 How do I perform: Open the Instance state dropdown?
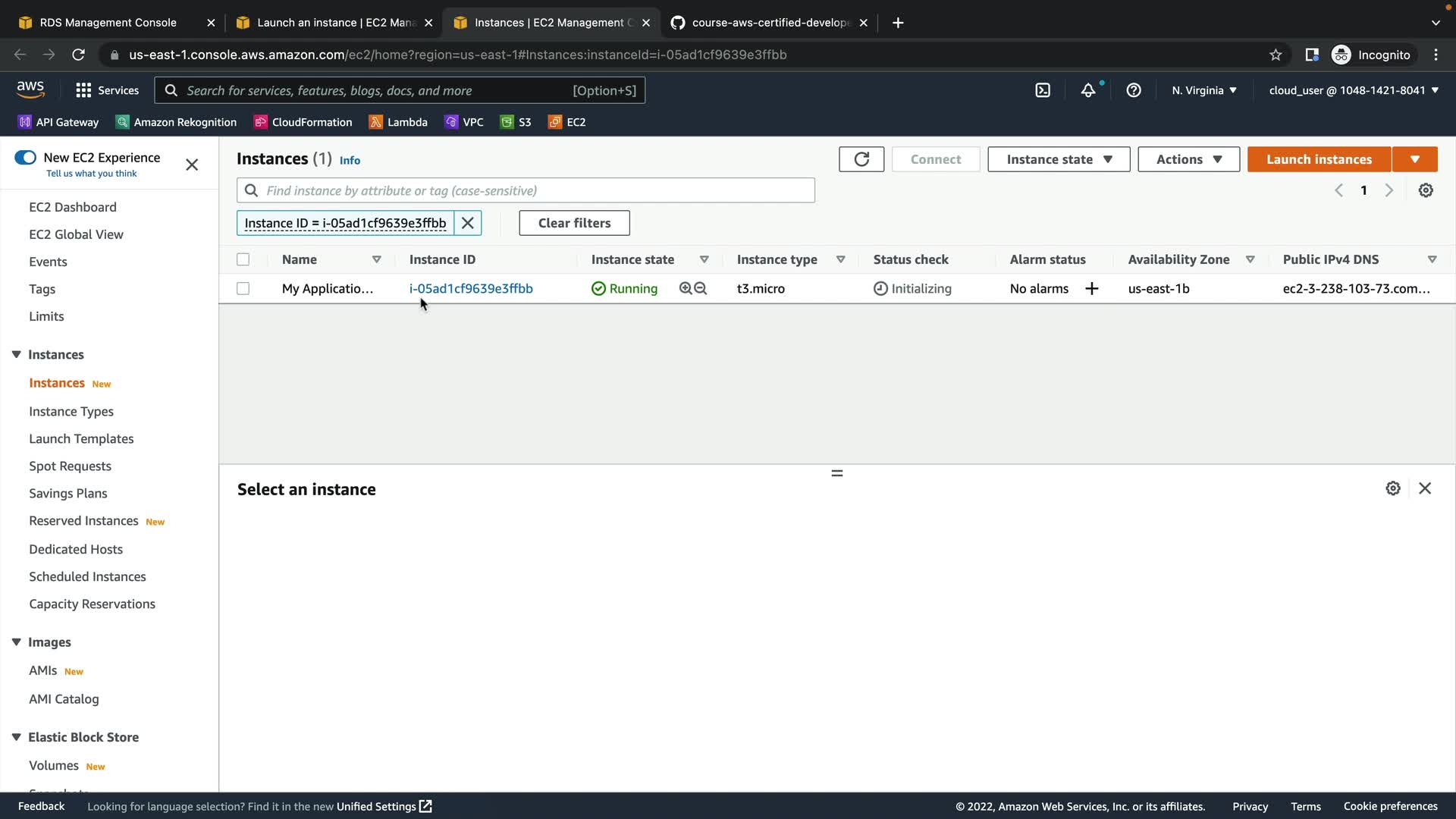[1059, 159]
